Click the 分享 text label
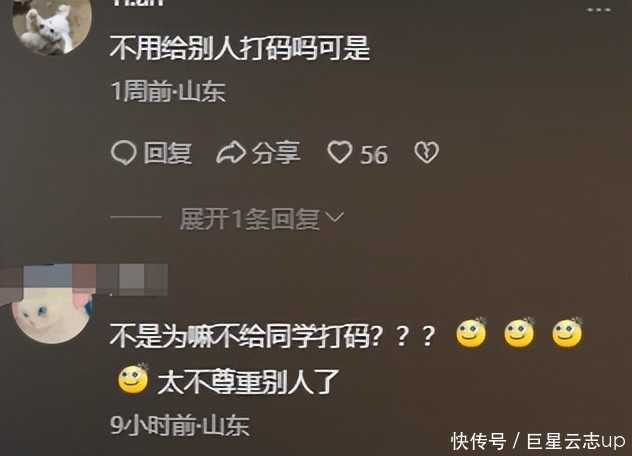The width and height of the screenshot is (632, 456). pyautogui.click(x=276, y=153)
